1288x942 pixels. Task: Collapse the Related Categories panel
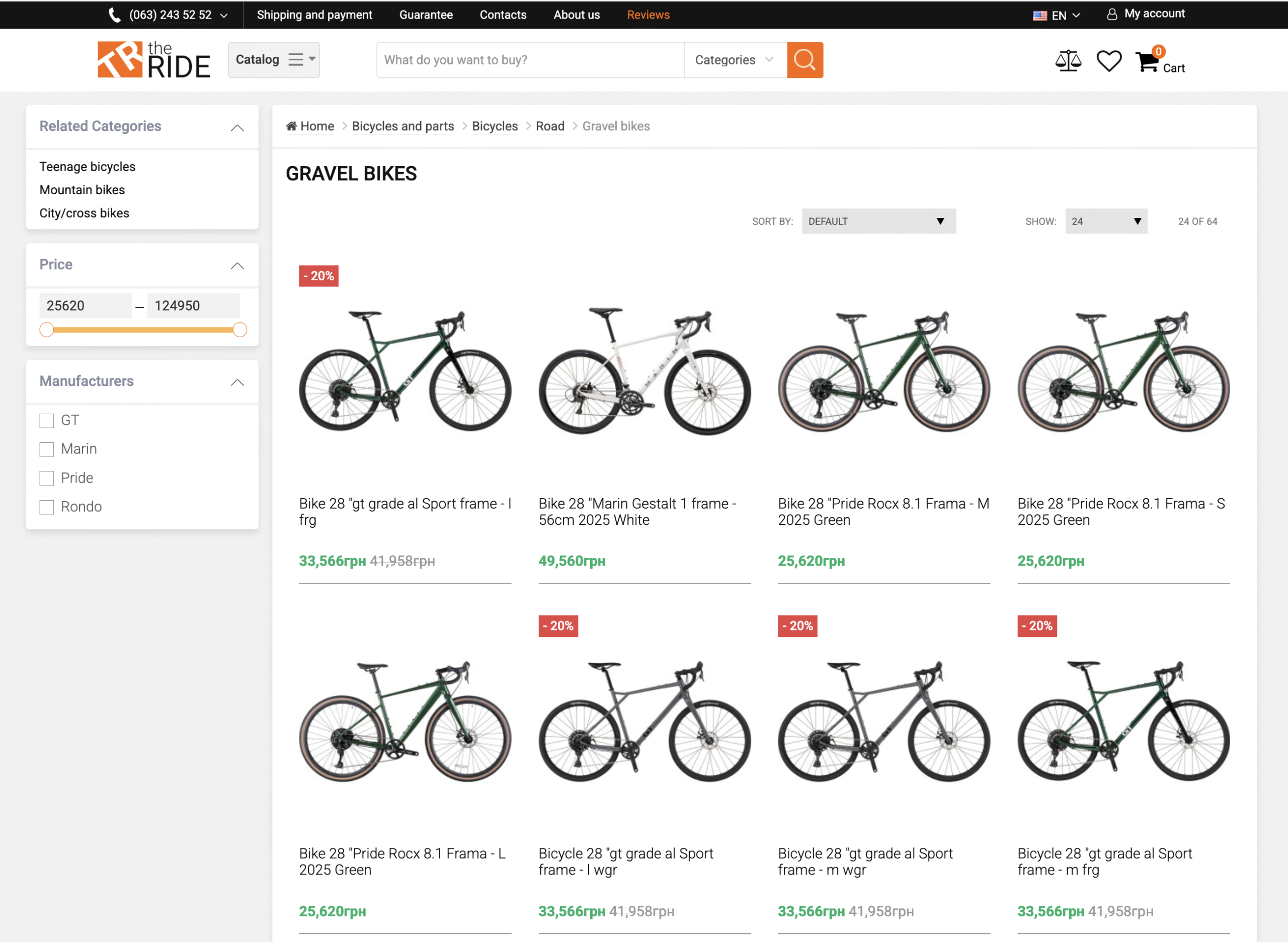click(x=237, y=128)
